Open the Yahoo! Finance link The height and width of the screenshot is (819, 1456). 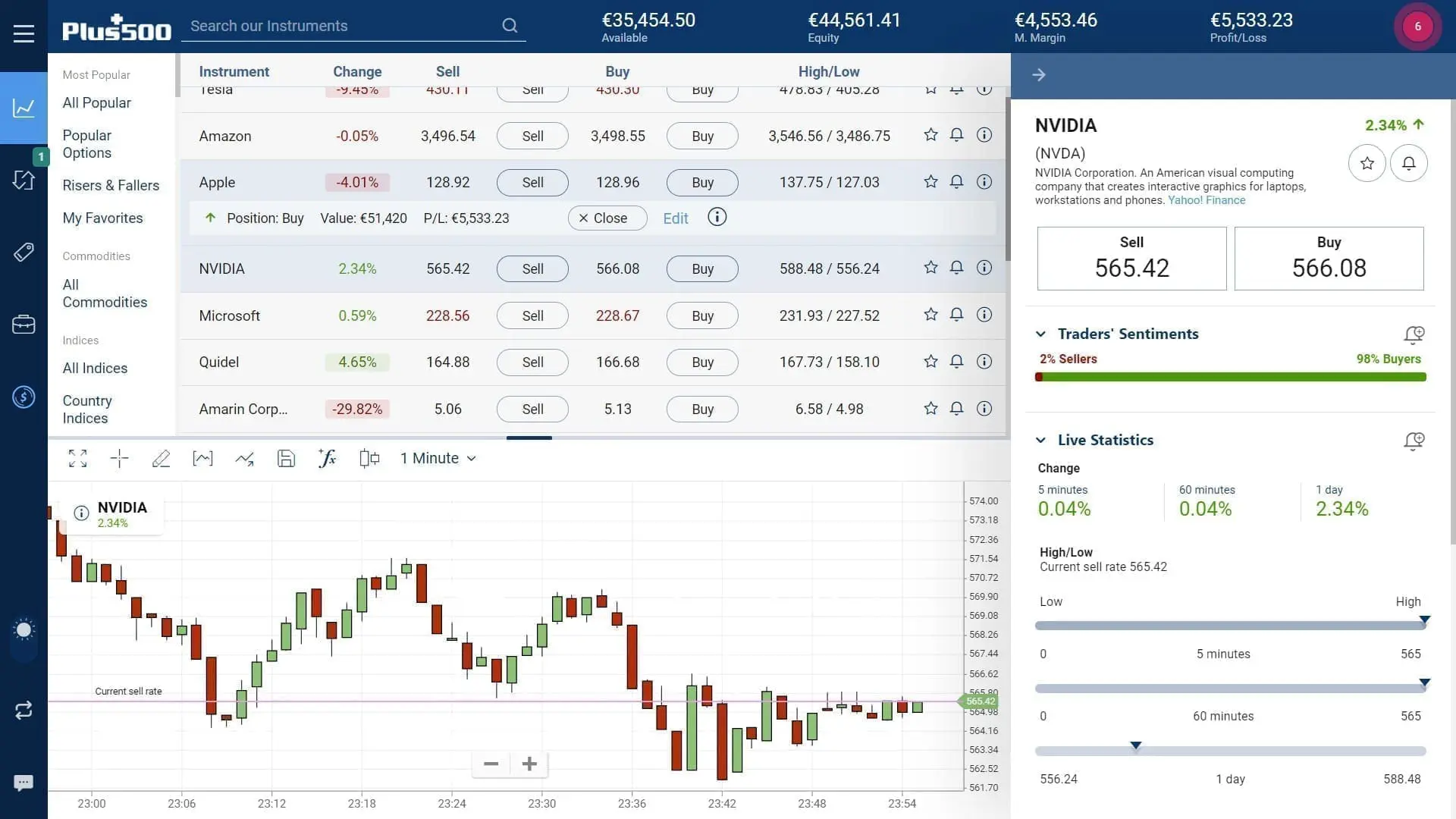pos(1207,200)
